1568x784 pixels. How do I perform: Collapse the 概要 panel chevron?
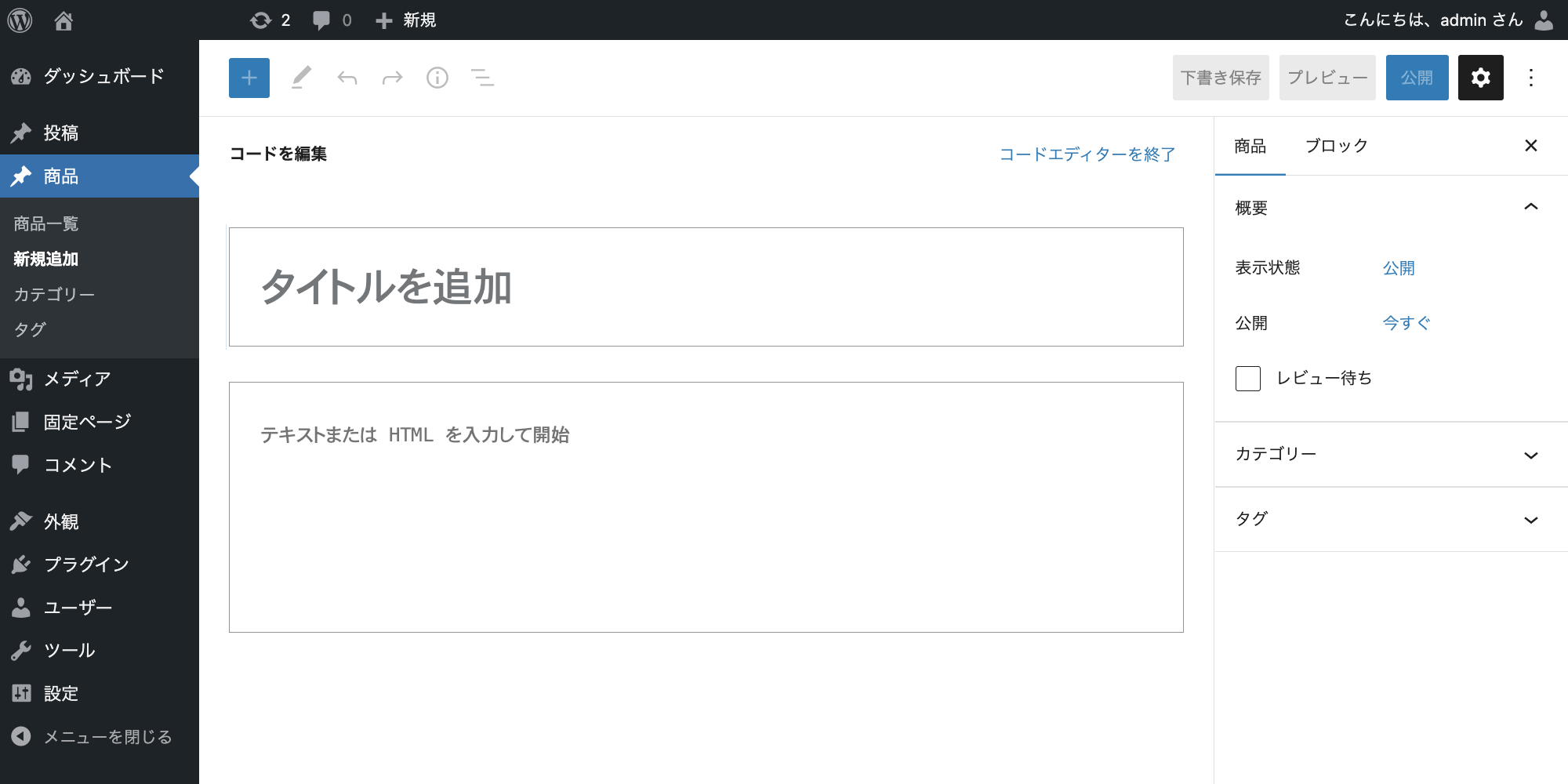(x=1530, y=207)
